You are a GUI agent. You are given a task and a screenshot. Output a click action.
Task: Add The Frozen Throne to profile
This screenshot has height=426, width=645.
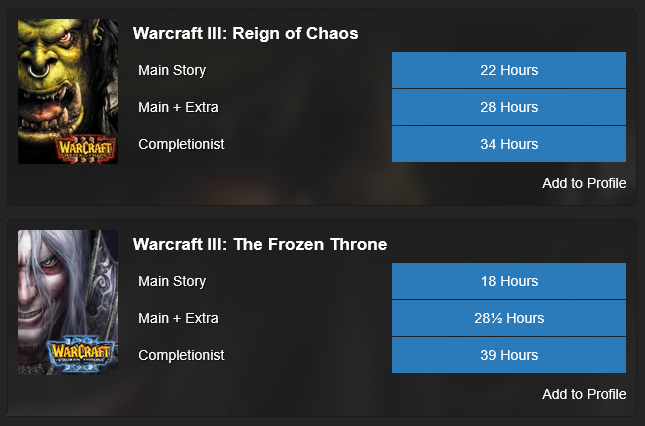(584, 394)
